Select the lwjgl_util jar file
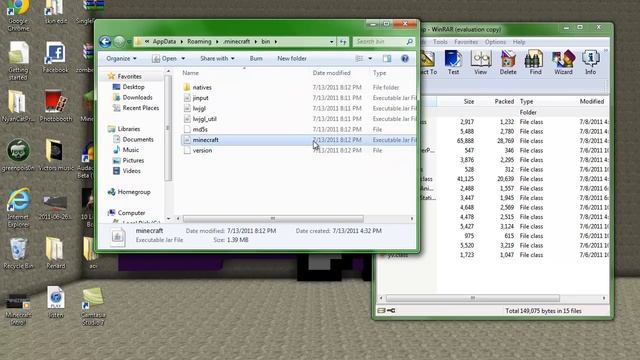Screen dimensions: 640x360 [x=200, y=119]
